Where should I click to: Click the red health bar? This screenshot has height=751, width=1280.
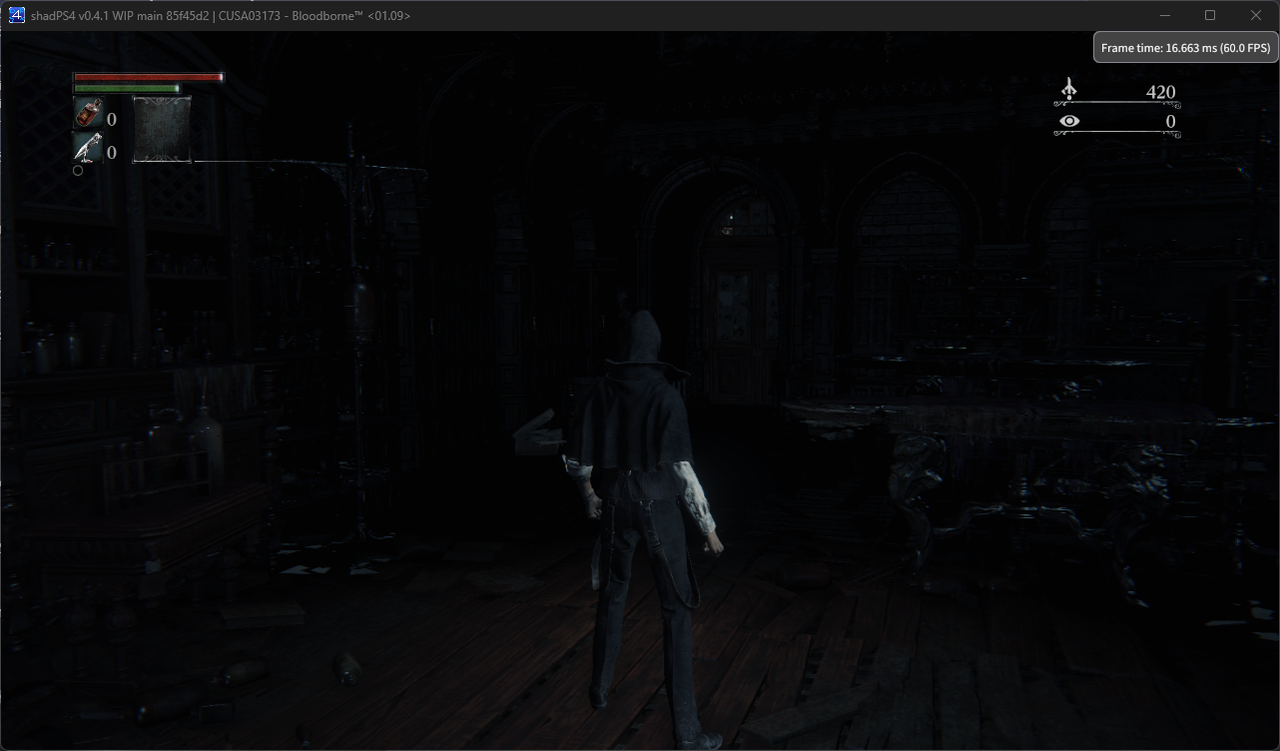[149, 77]
